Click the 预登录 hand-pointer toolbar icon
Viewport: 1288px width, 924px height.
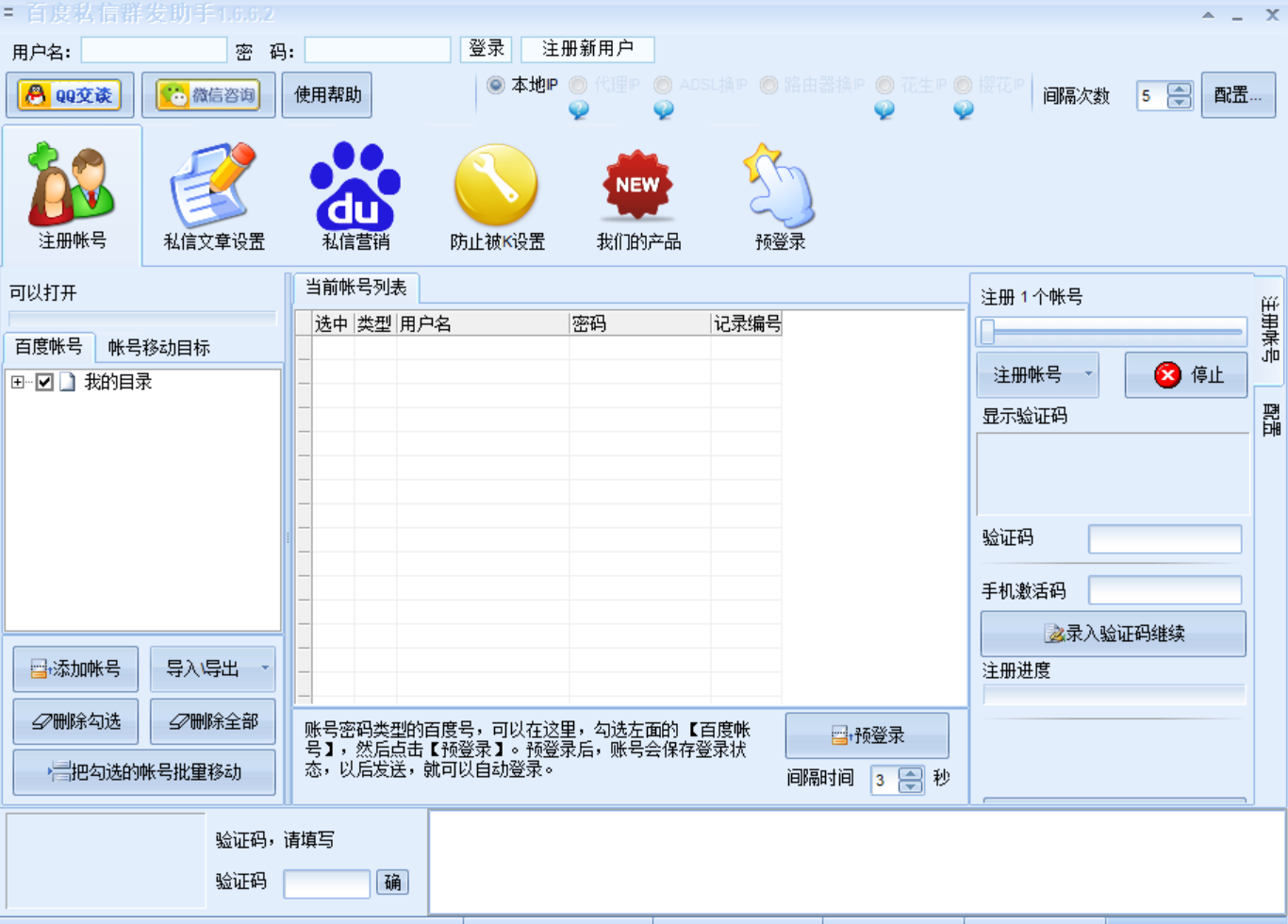(x=780, y=196)
